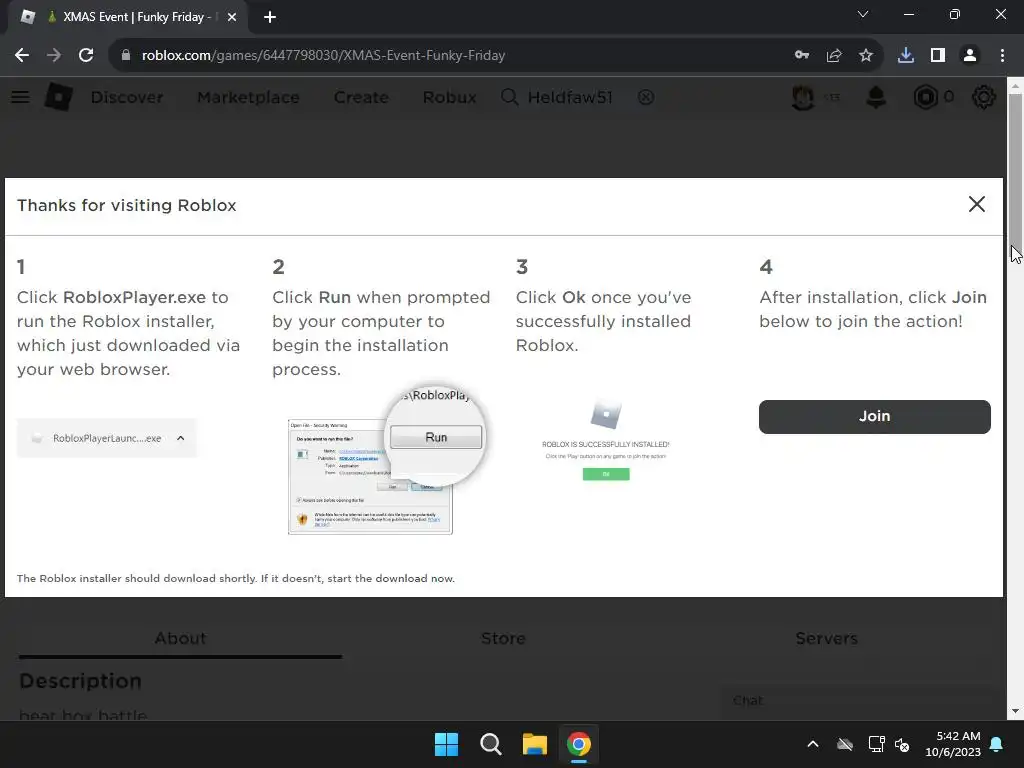Open the Create page
1024x768 pixels.
coord(361,97)
